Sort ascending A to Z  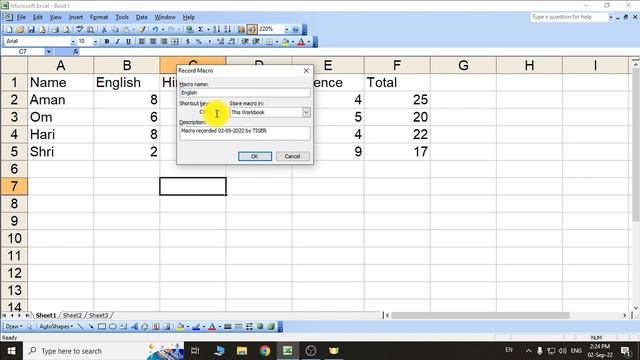pyautogui.click(x=216, y=29)
